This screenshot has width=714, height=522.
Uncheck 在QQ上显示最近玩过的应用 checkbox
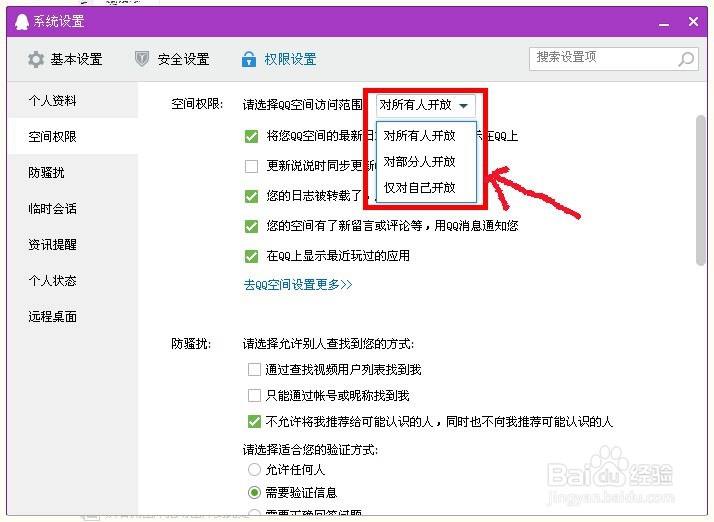[251, 256]
